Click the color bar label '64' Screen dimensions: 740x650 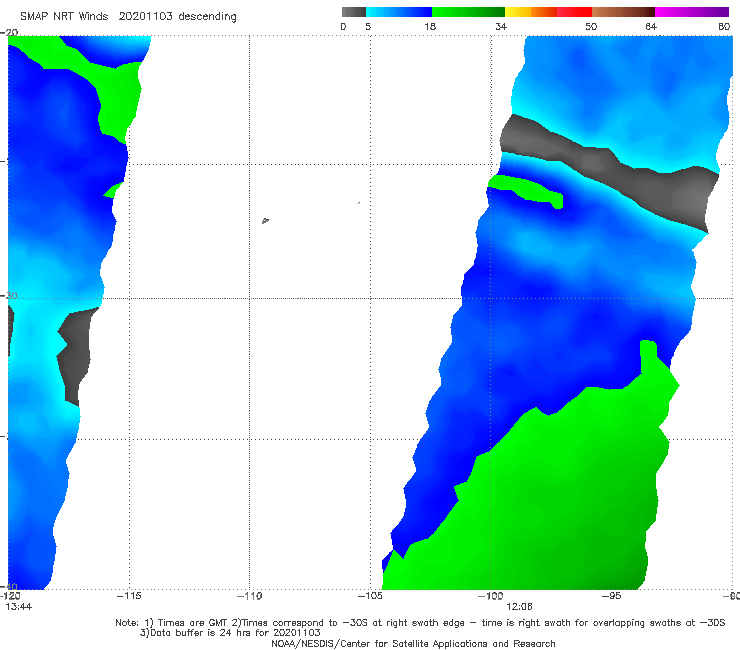click(651, 27)
